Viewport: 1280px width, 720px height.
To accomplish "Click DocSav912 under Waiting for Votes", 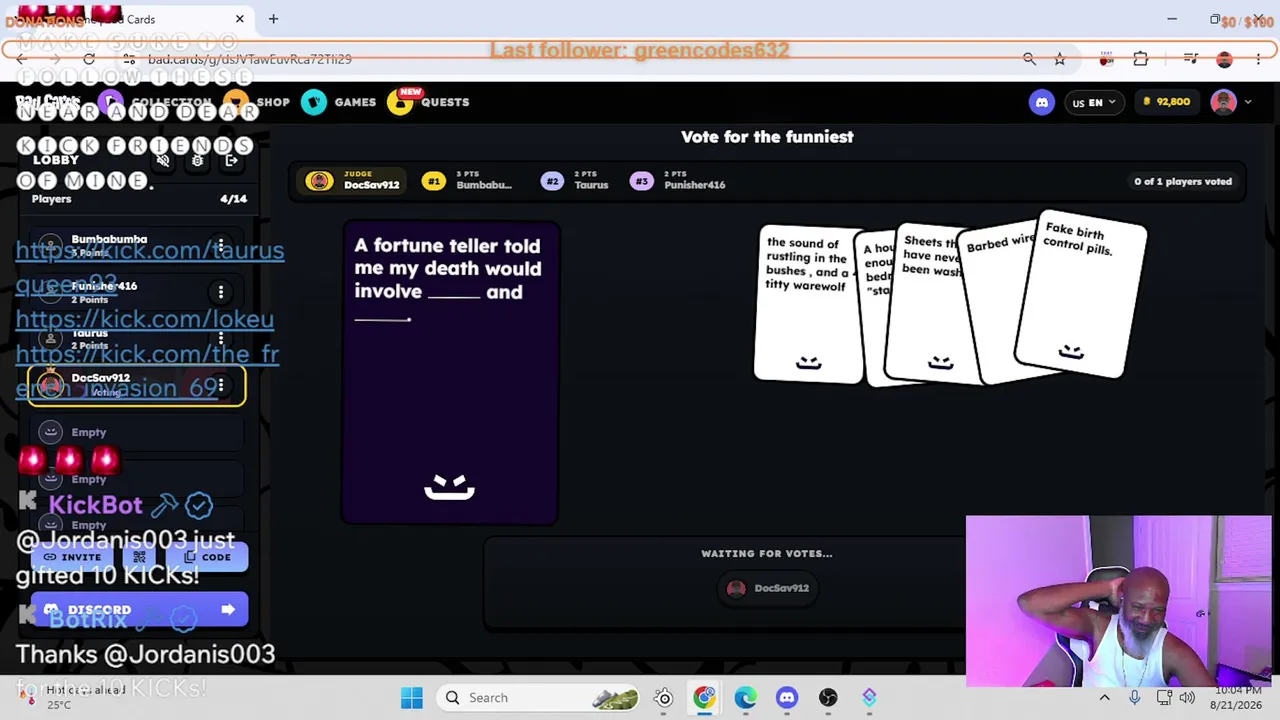I will click(x=767, y=588).
